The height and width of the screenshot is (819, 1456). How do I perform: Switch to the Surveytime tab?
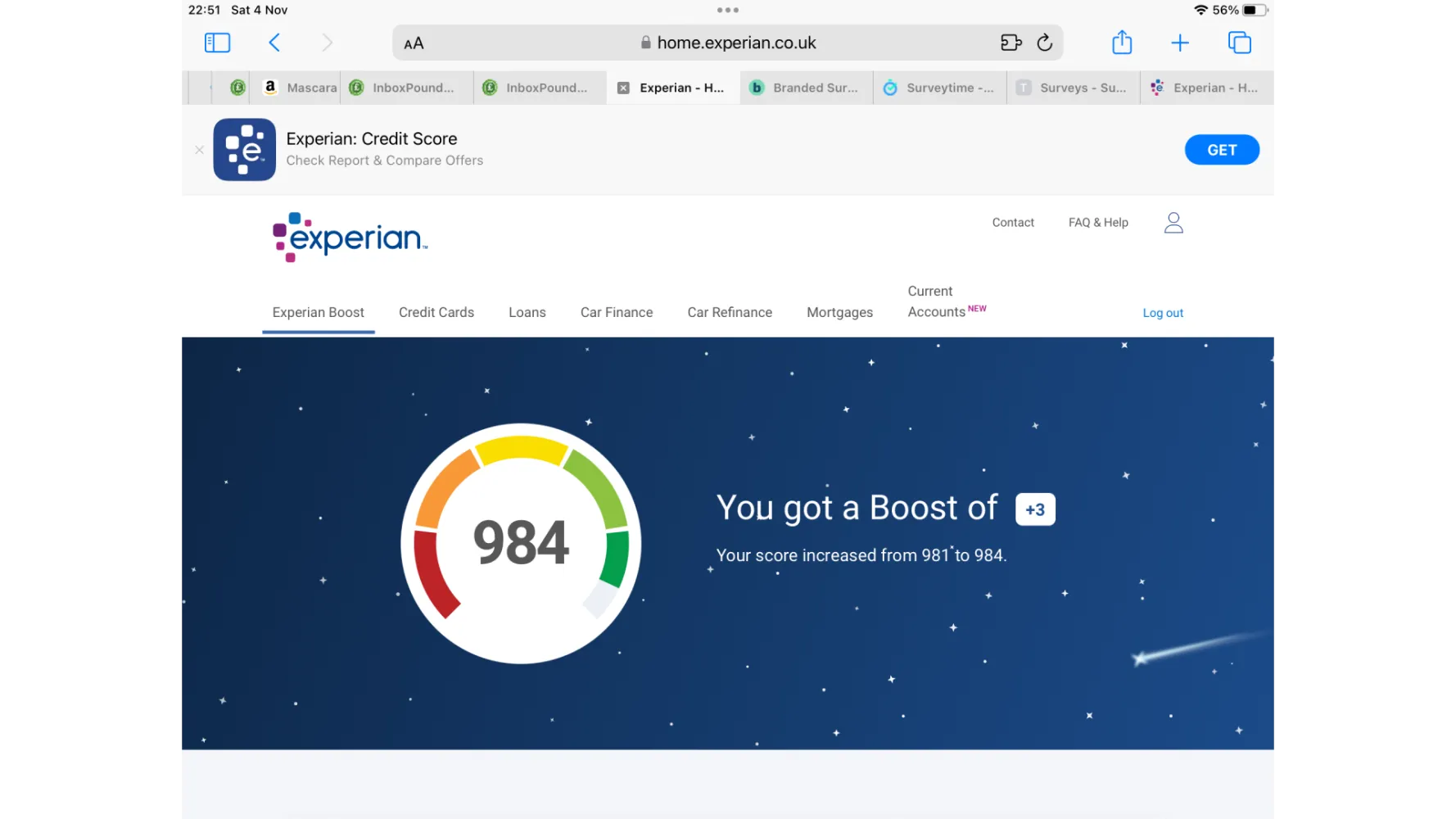click(x=940, y=88)
